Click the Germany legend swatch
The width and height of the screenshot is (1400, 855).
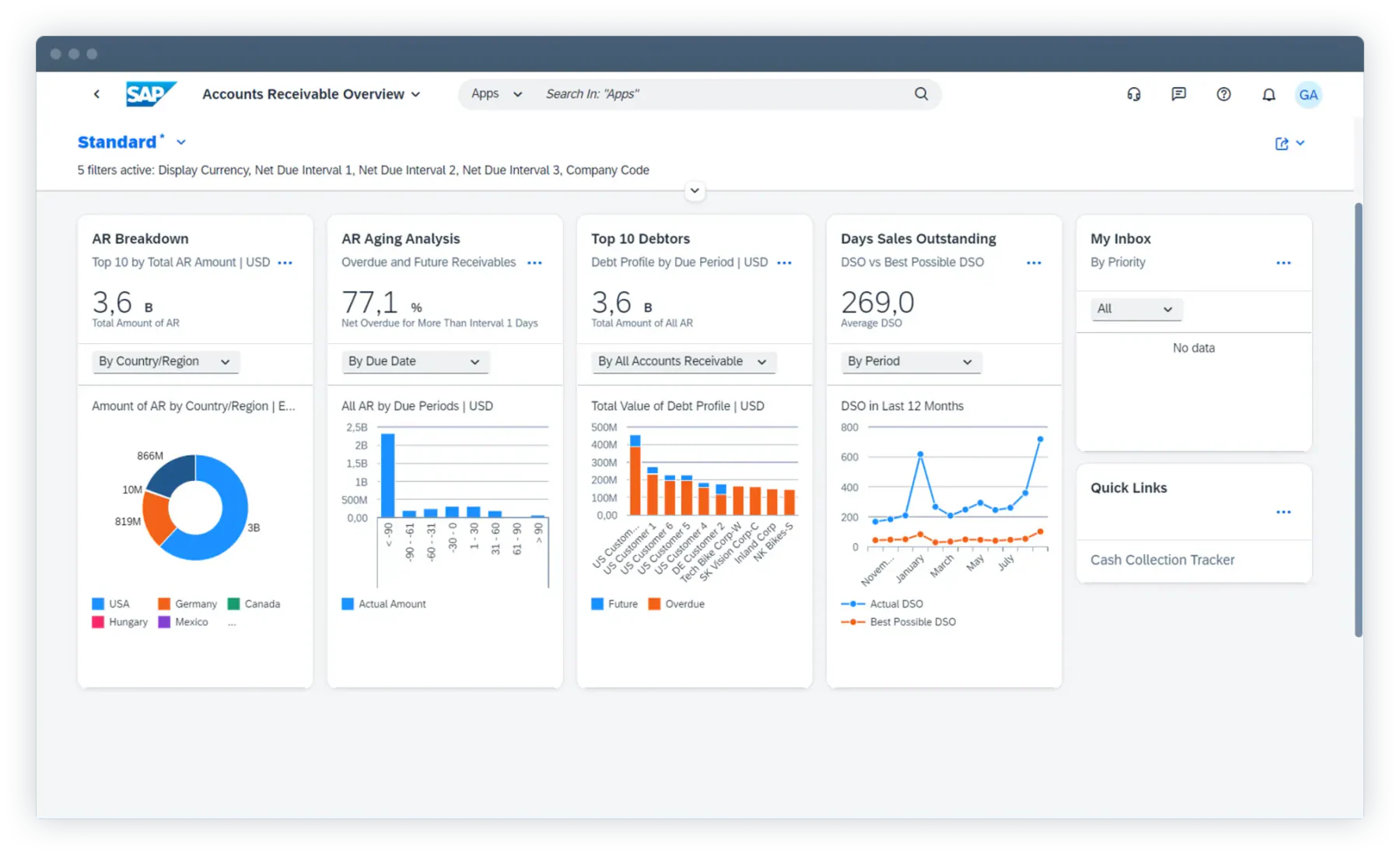point(164,604)
